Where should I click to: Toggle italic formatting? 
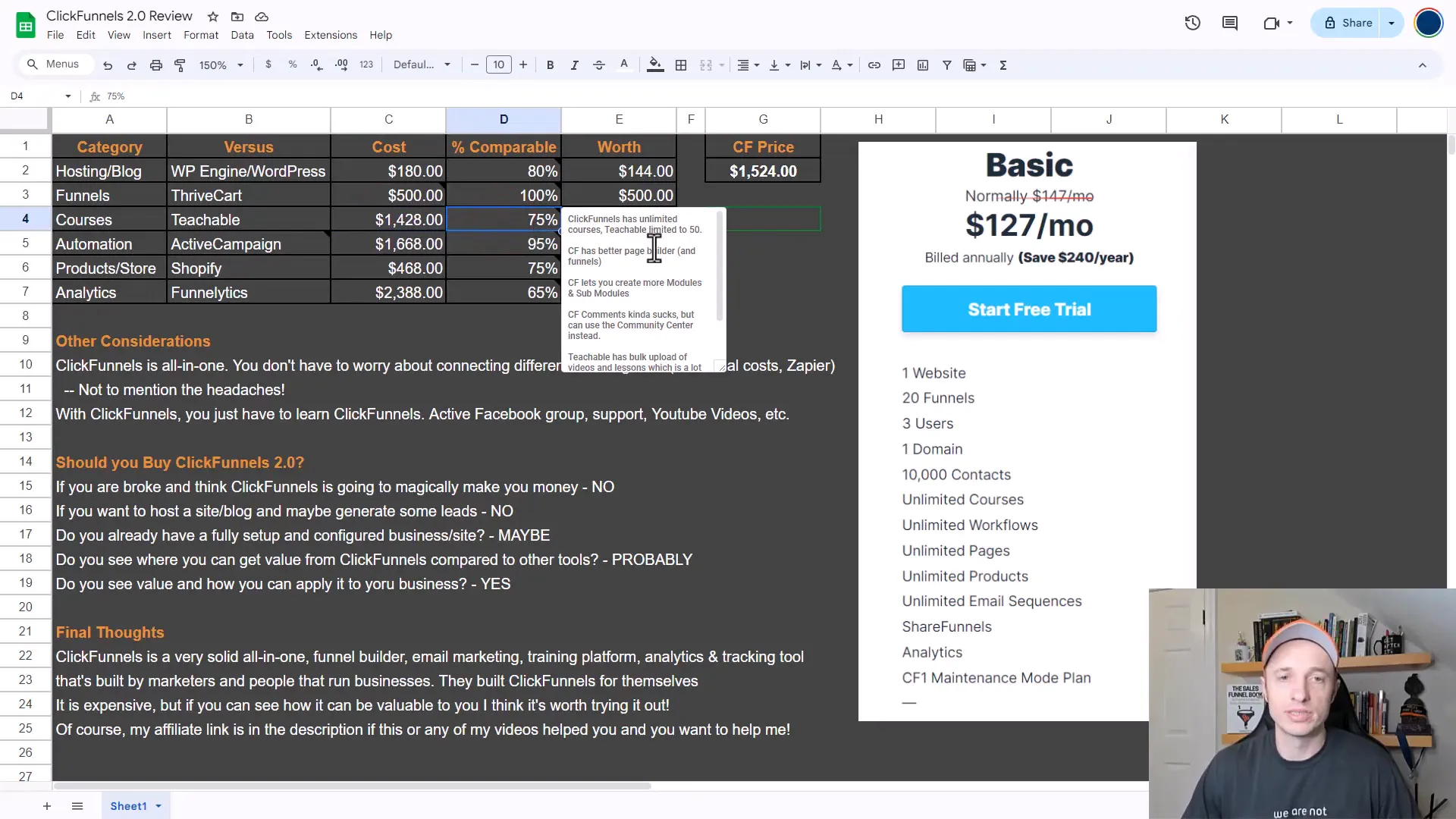pos(575,65)
